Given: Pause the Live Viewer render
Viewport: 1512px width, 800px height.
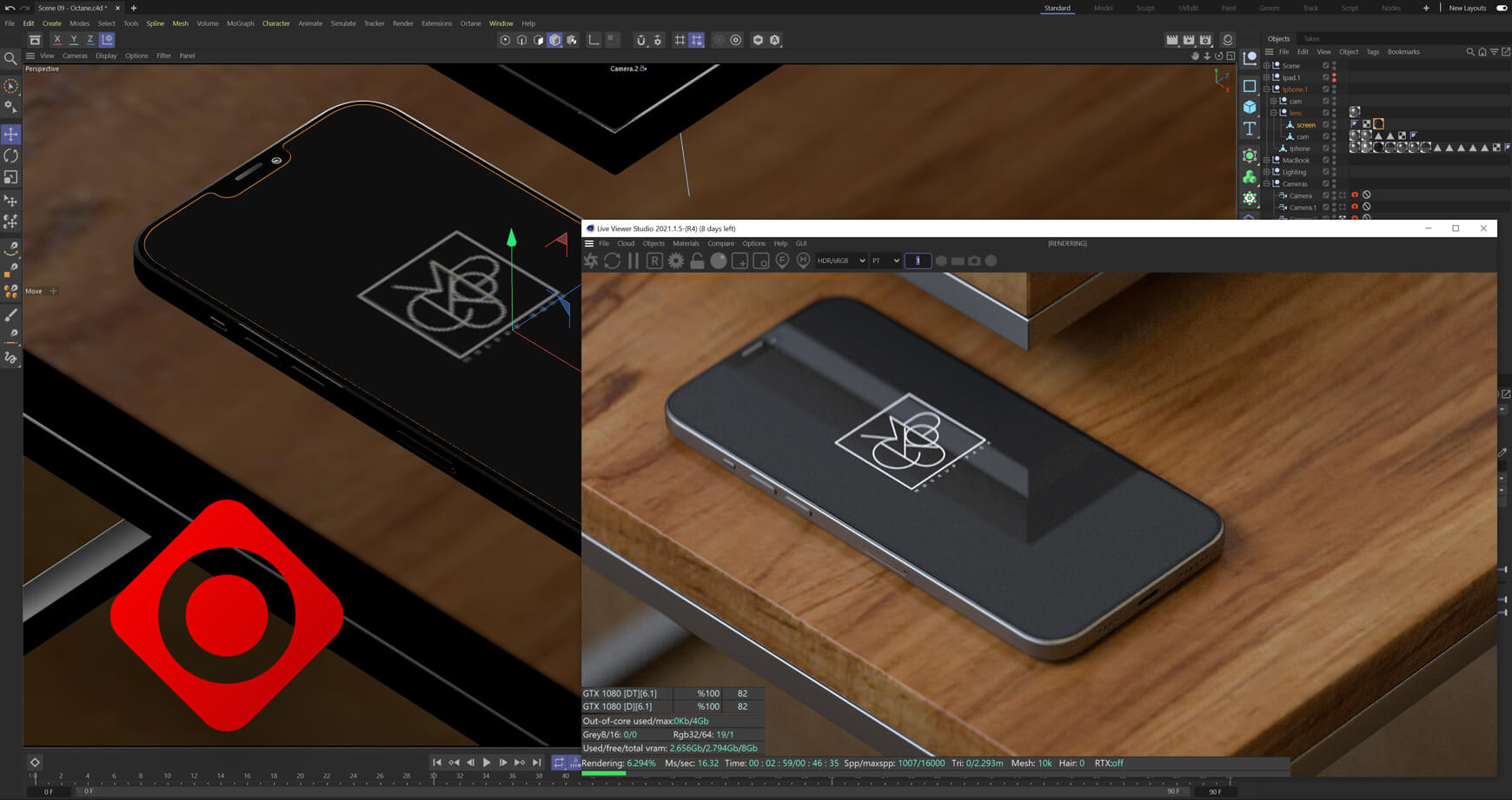Looking at the screenshot, I should 633,261.
